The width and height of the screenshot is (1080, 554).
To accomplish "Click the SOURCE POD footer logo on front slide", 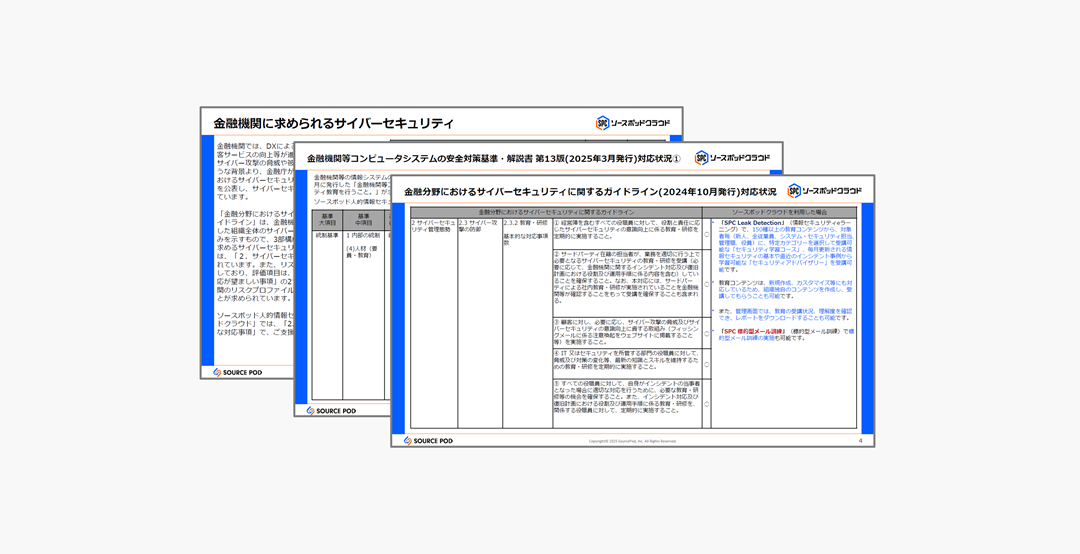I will tap(428, 440).
